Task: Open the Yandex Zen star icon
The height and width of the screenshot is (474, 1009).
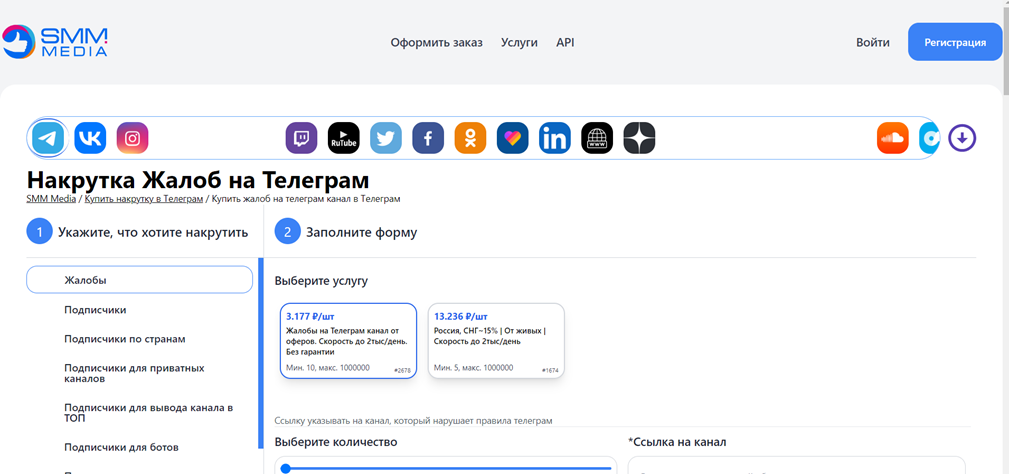Action: [x=639, y=138]
